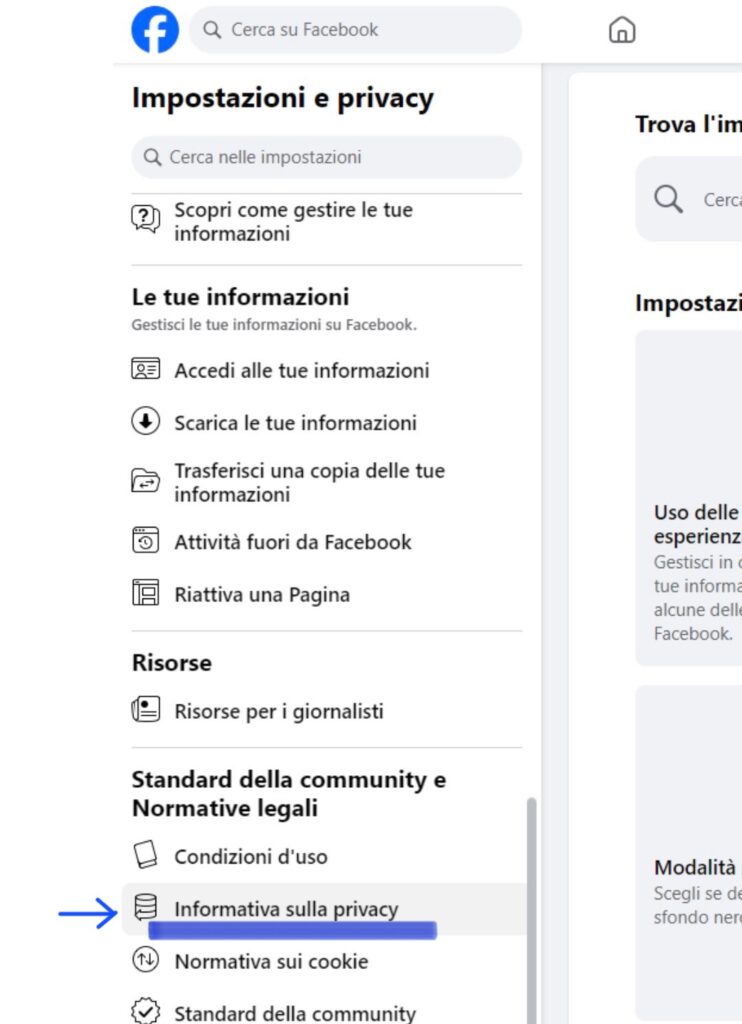Click the settings sidebar scrollbar
The width and height of the screenshot is (742, 1024).
[531, 900]
